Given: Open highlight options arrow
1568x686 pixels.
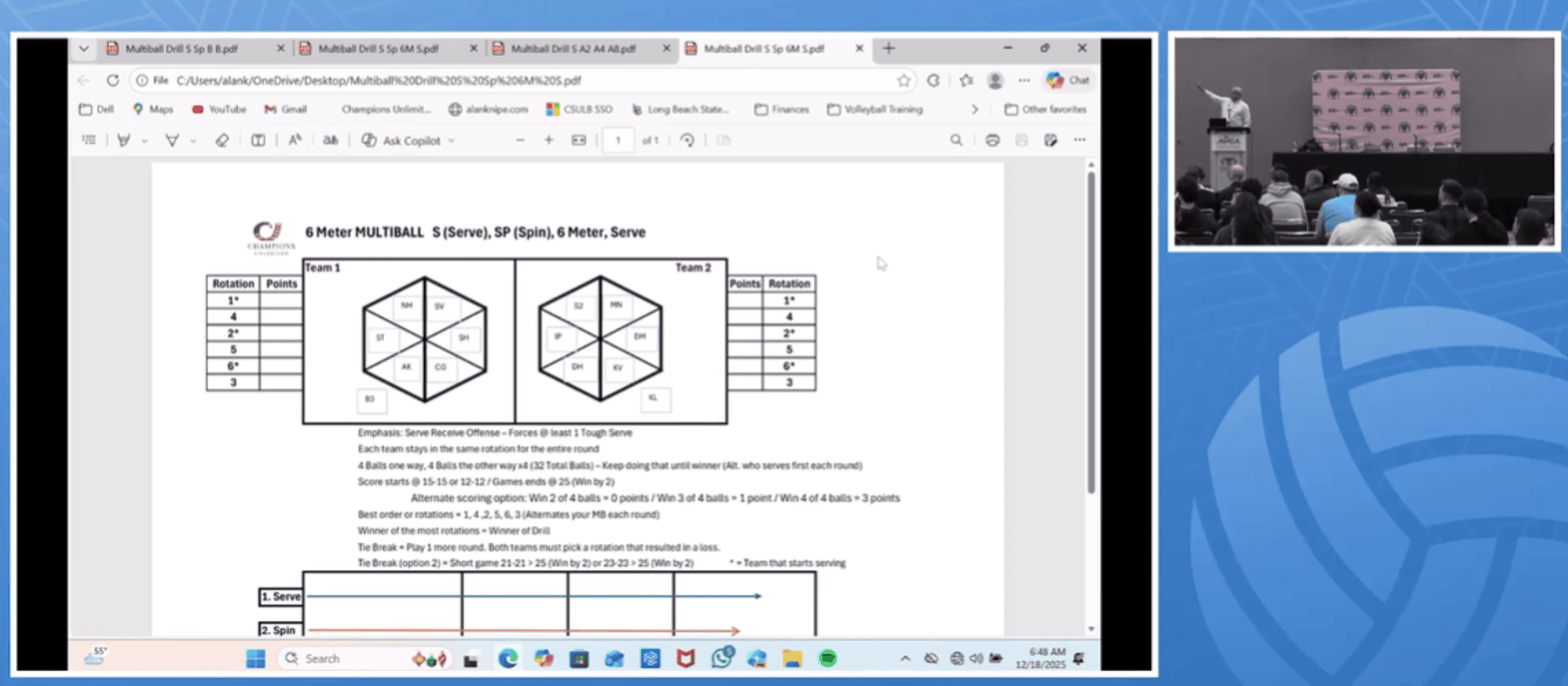Looking at the screenshot, I should (193, 141).
